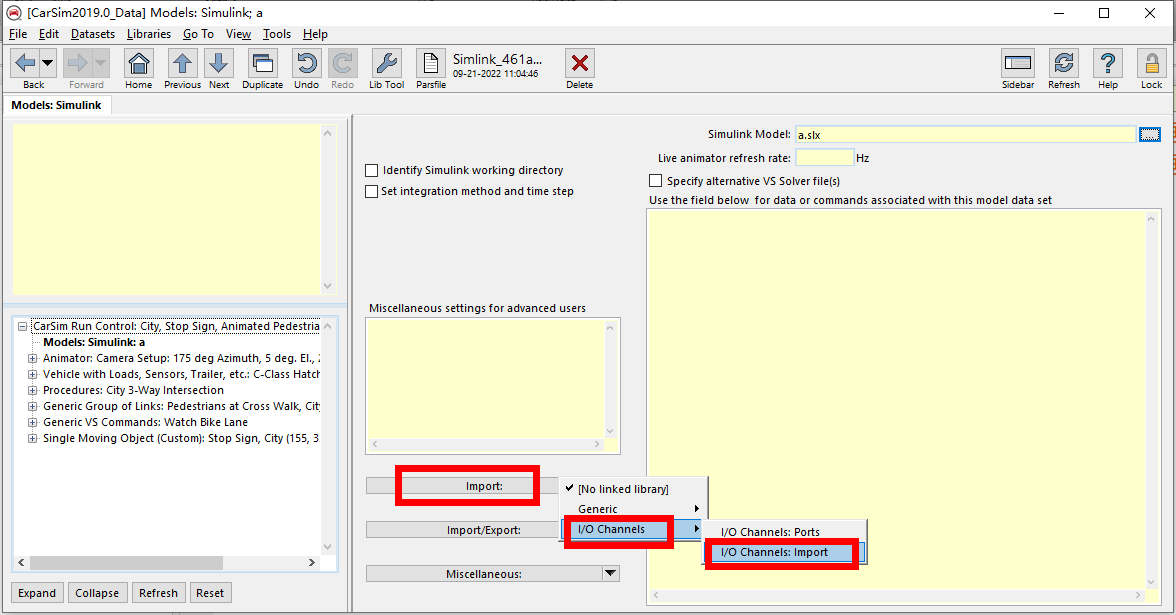Screen dimensions: 1176x615
Task: Open the Edit menu
Action: 49,34
